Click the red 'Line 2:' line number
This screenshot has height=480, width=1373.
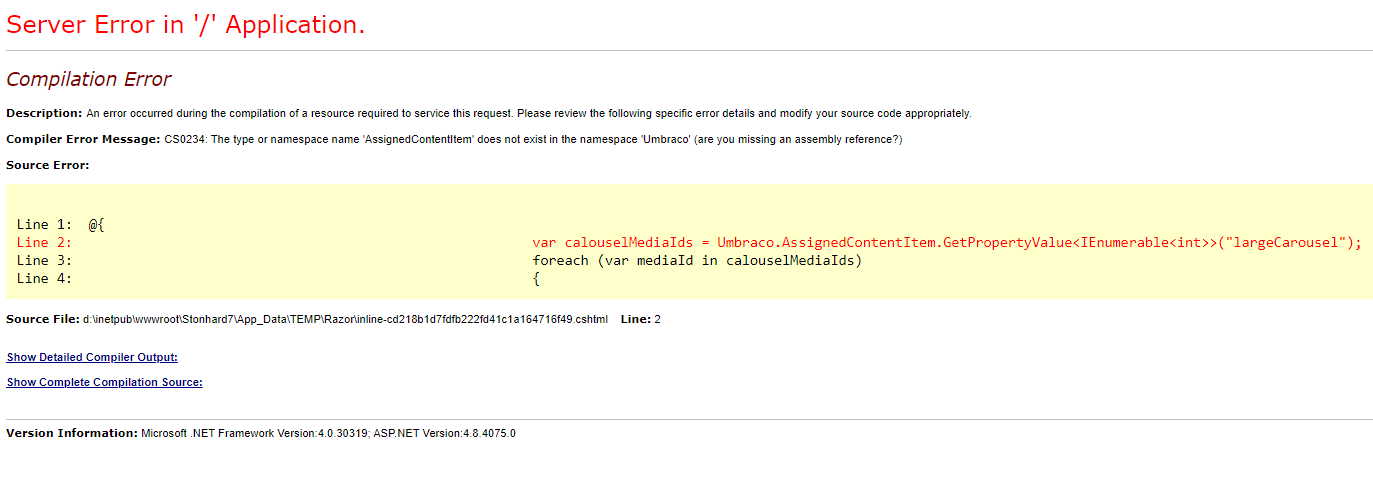coord(44,243)
